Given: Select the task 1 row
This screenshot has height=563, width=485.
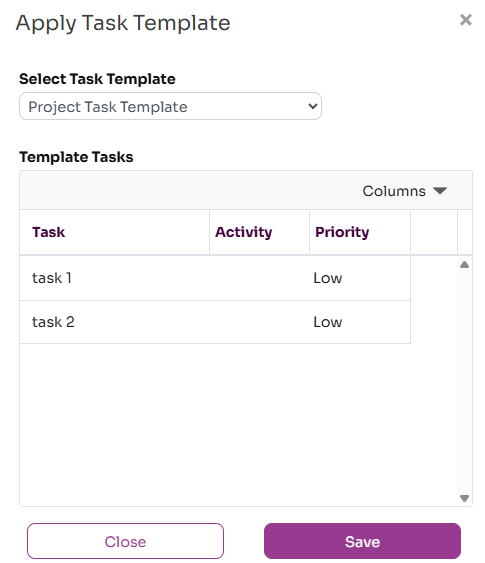Looking at the screenshot, I should point(215,278).
